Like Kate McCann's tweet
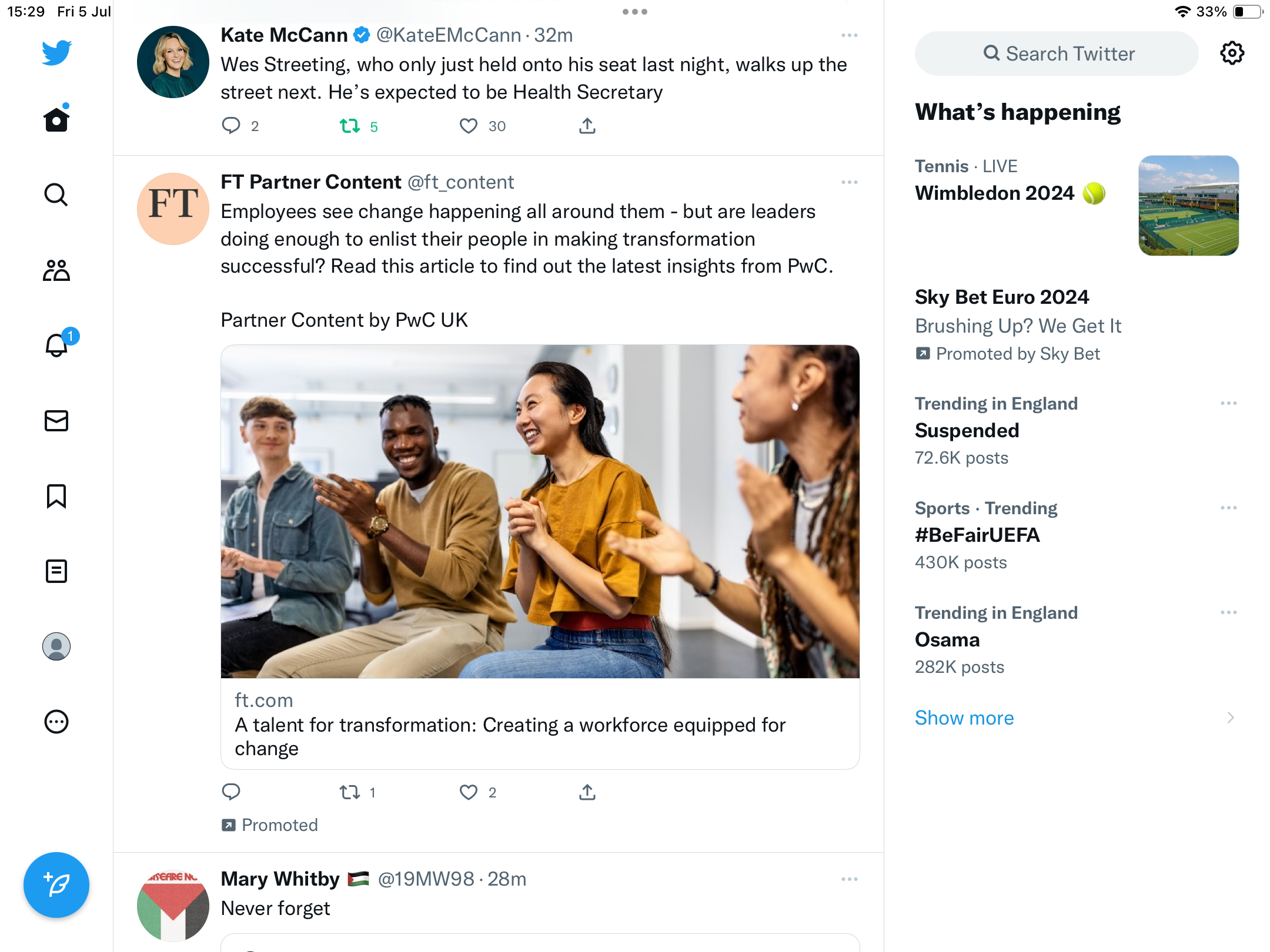 pyautogui.click(x=469, y=126)
